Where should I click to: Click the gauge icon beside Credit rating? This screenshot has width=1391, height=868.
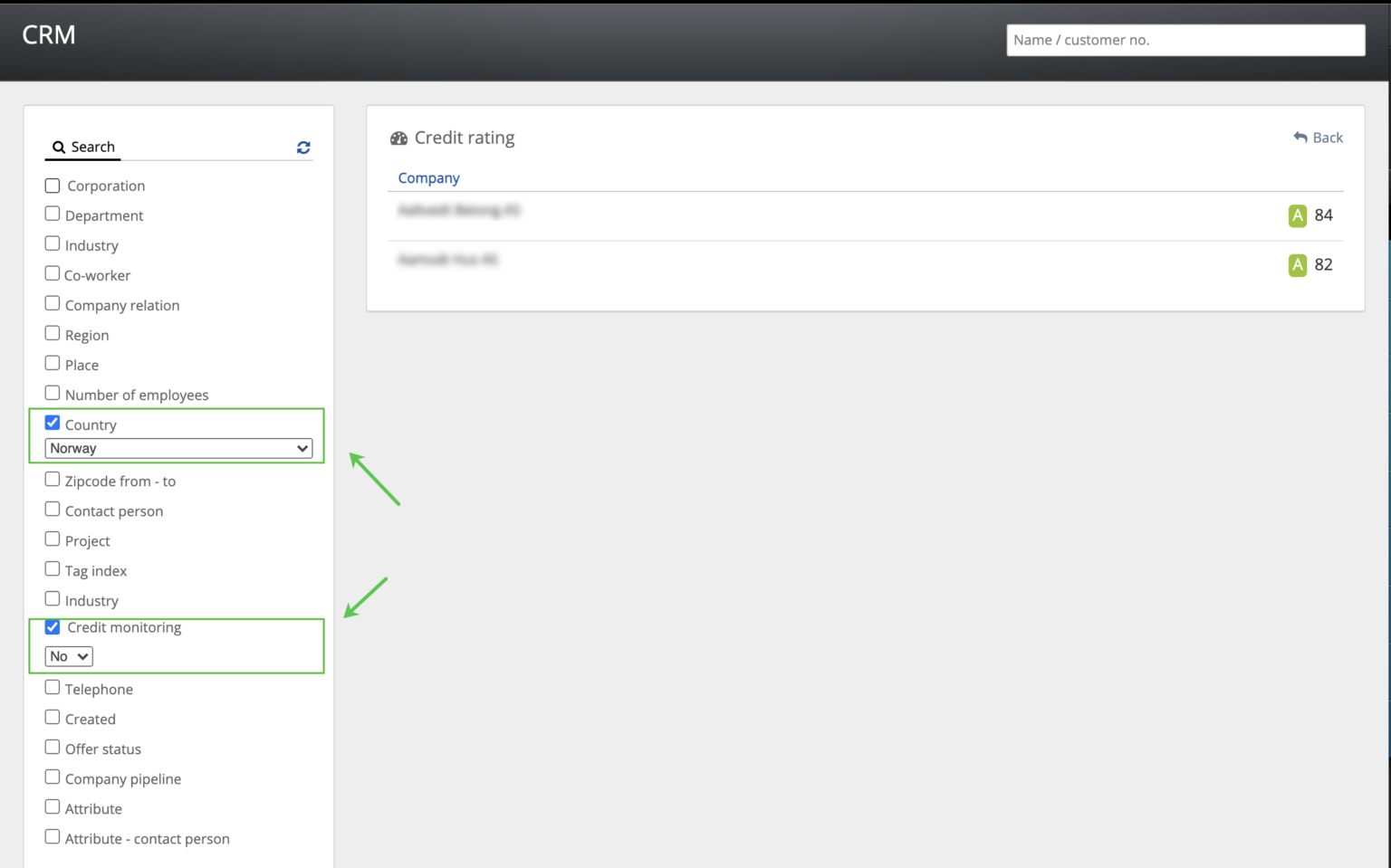[398, 138]
